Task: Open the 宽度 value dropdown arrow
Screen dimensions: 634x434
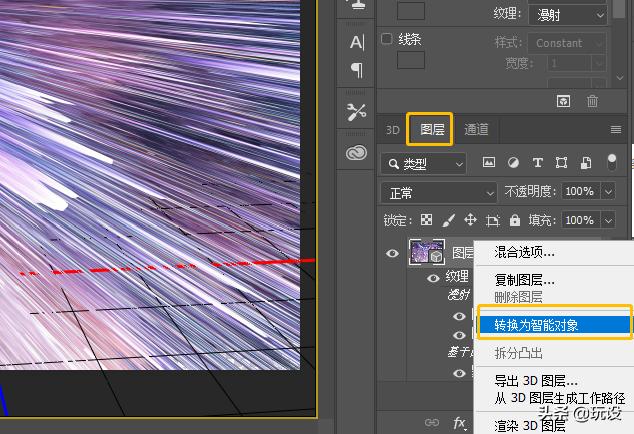Action: pos(598,64)
